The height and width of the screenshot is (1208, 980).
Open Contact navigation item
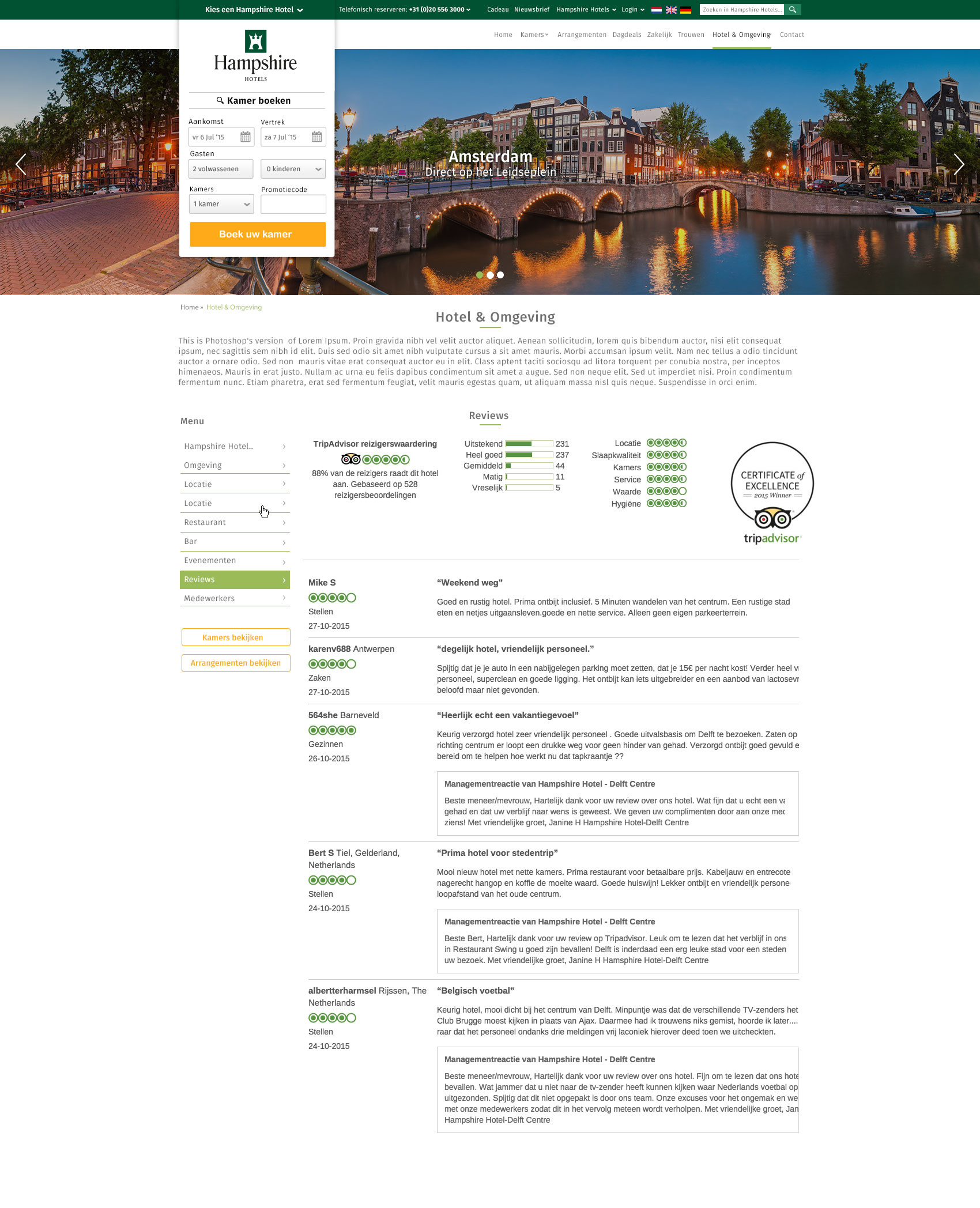click(792, 35)
